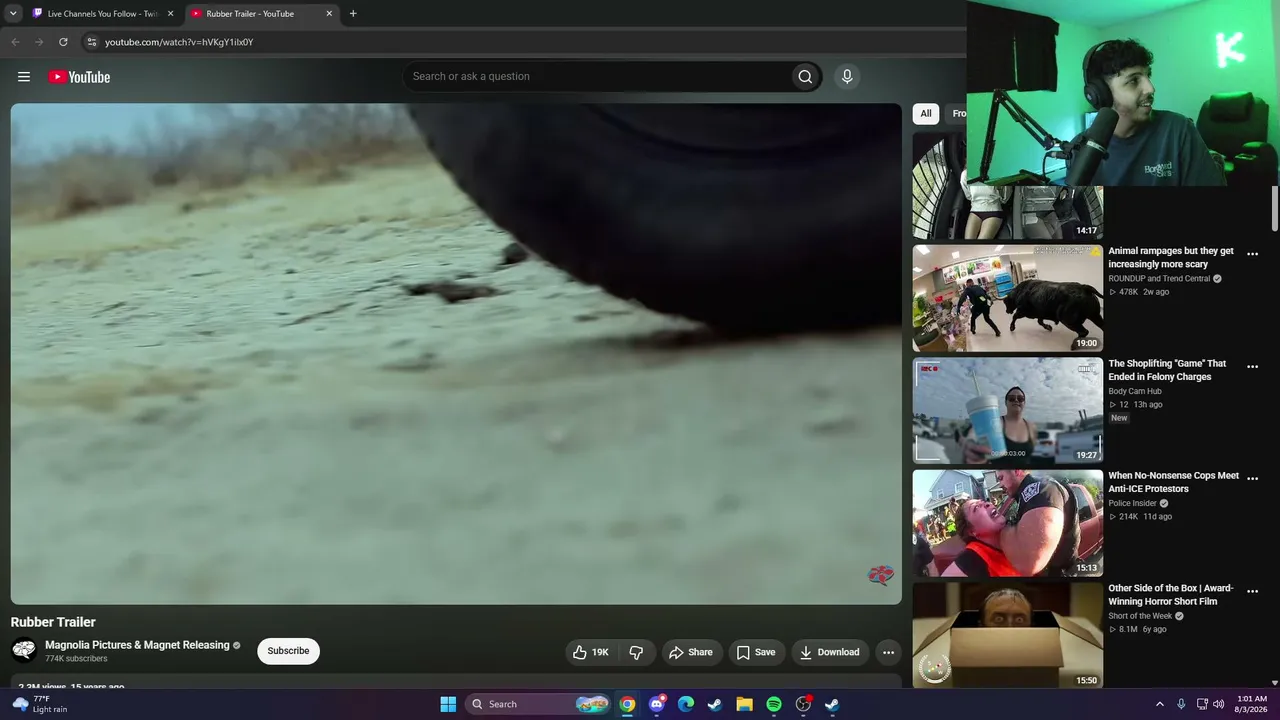Open options for Other Side of the Box
Viewport: 1280px width, 720px height.
(1252, 592)
